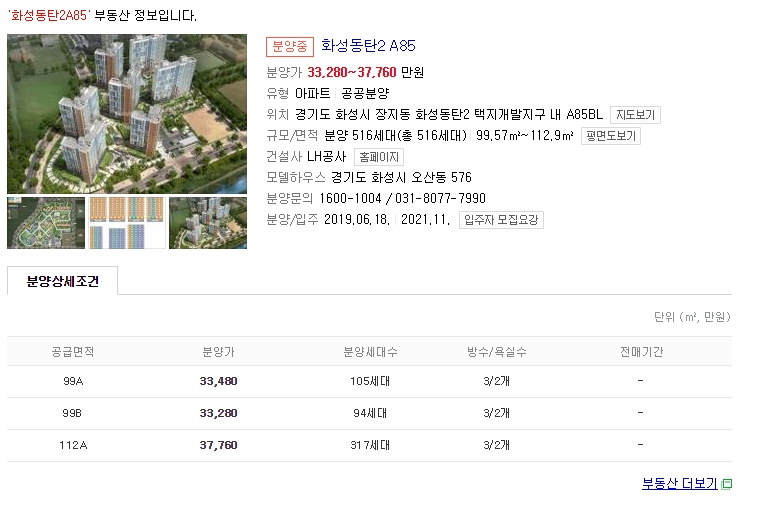Select the 112A supply area cell
The width and height of the screenshot is (766, 509).
tap(73, 445)
